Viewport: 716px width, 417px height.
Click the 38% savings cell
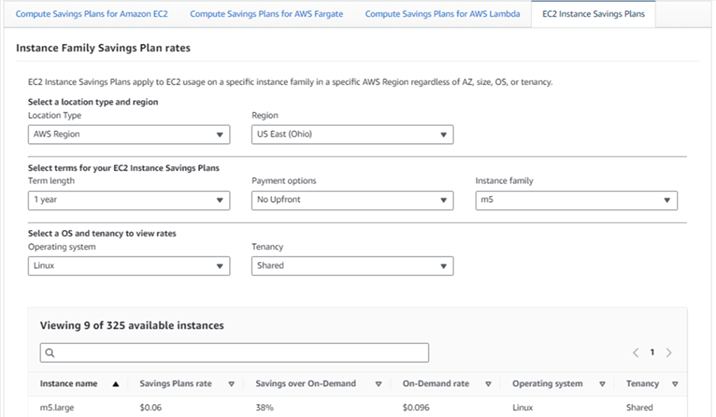pyautogui.click(x=264, y=407)
